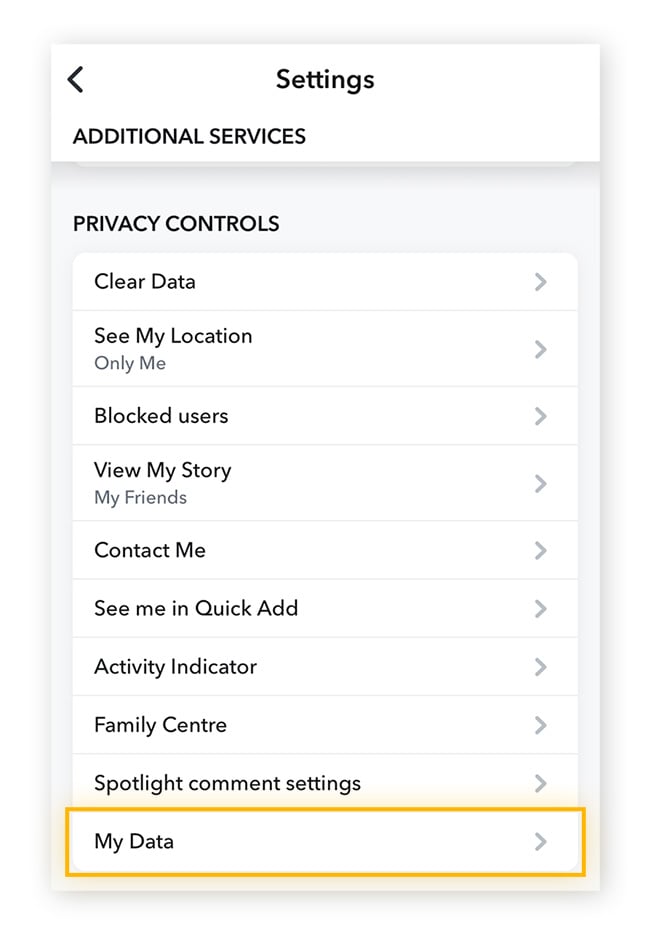Screen dimensions: 650x935
Task: Tap the Contact Me chevron arrow
Action: coord(541,550)
